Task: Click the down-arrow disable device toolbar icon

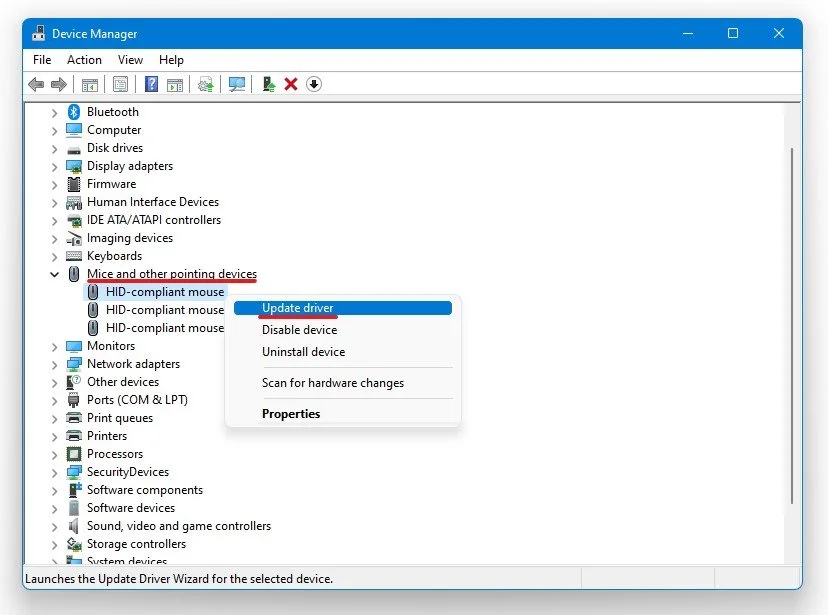Action: pyautogui.click(x=314, y=84)
